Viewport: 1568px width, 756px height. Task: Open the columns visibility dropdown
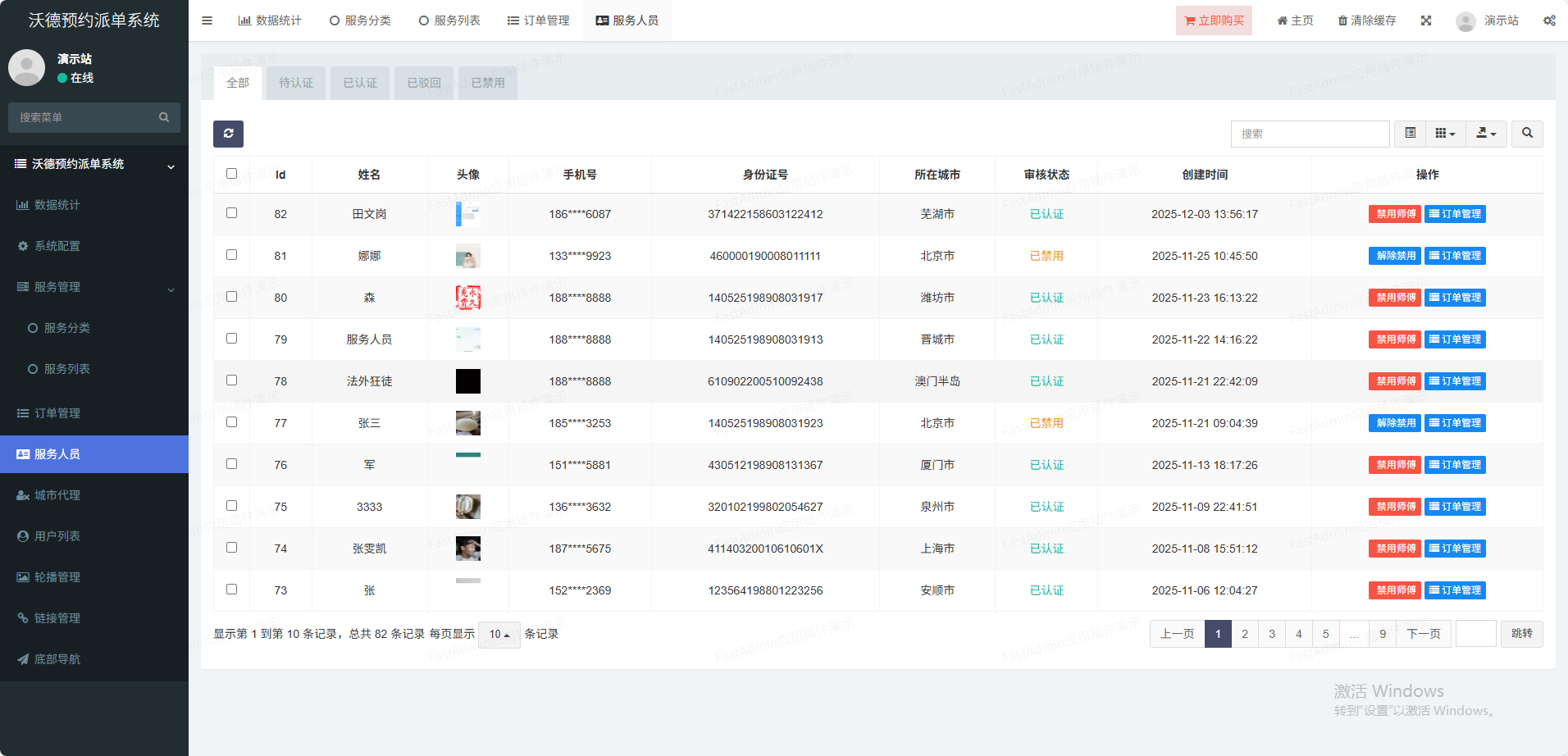click(x=1445, y=134)
